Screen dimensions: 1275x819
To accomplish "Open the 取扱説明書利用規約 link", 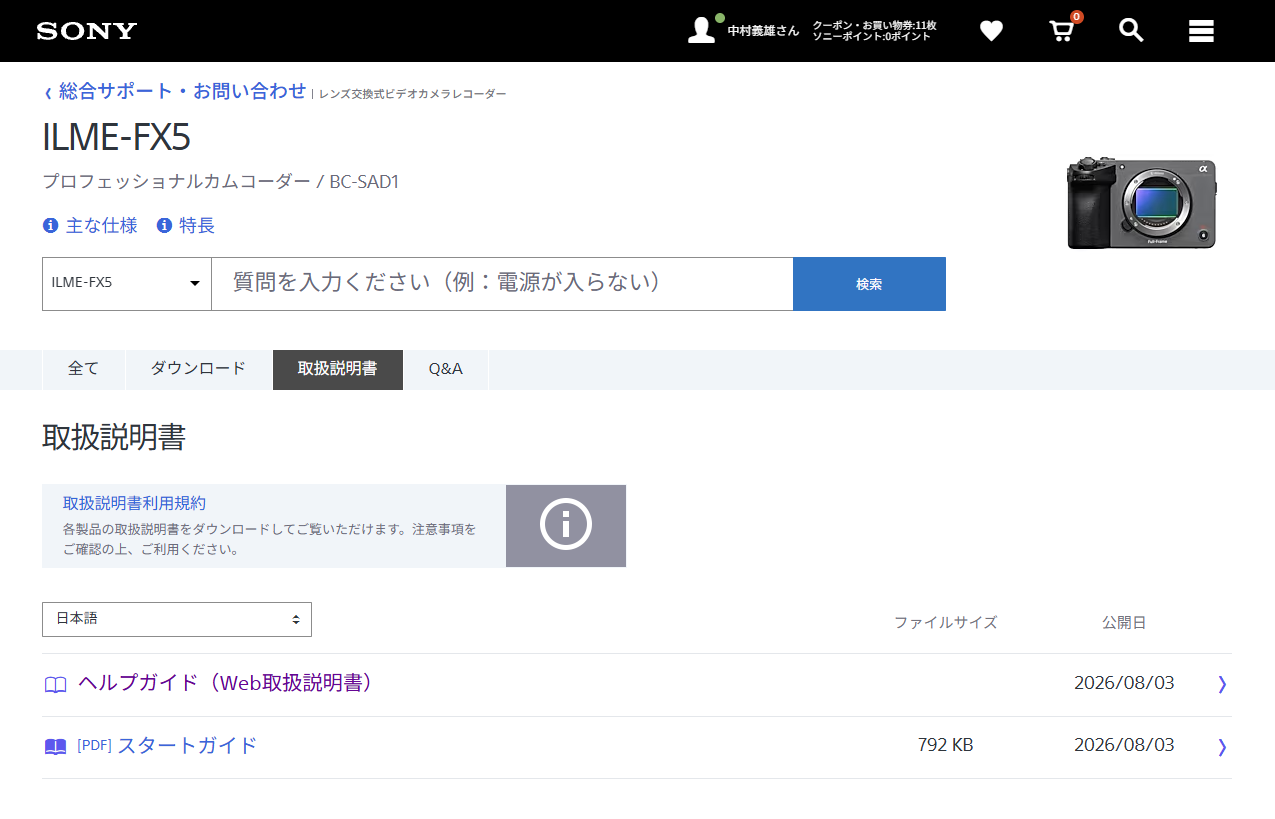I will (x=135, y=503).
